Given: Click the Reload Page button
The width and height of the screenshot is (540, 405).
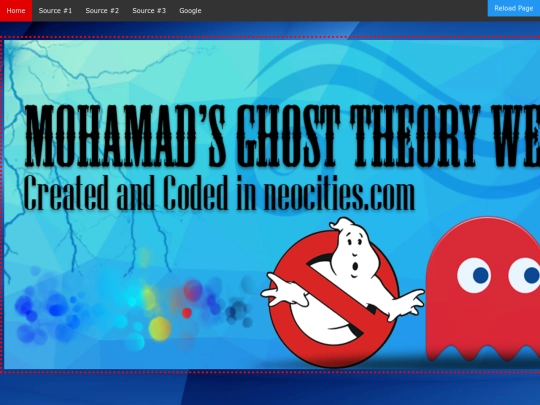Looking at the screenshot, I should pos(514,8).
